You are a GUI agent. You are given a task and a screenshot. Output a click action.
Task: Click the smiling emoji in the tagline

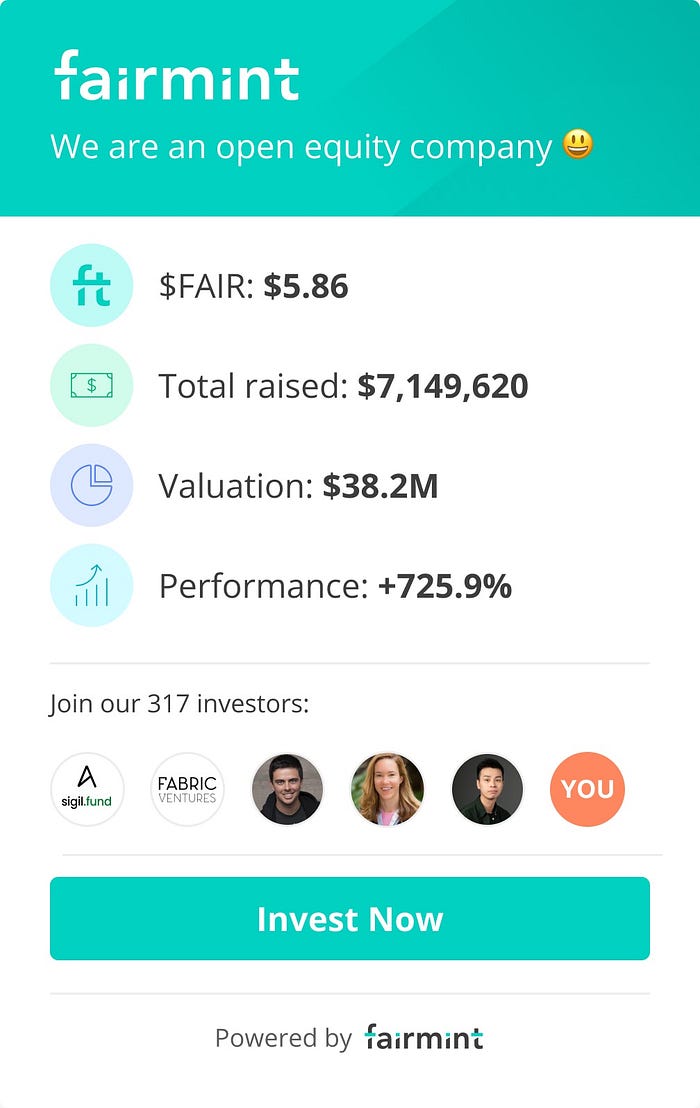click(x=576, y=146)
